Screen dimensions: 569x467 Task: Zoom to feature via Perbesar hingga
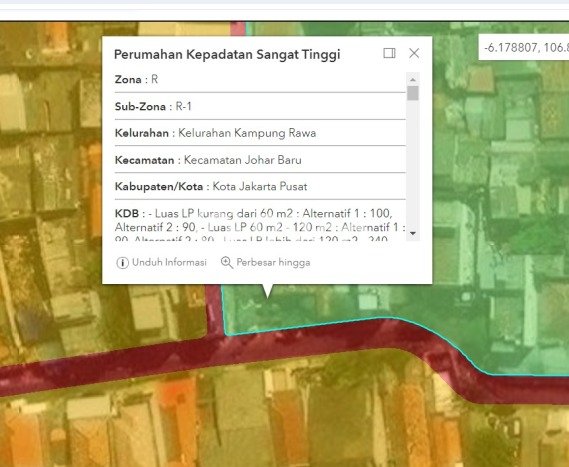tap(266, 262)
